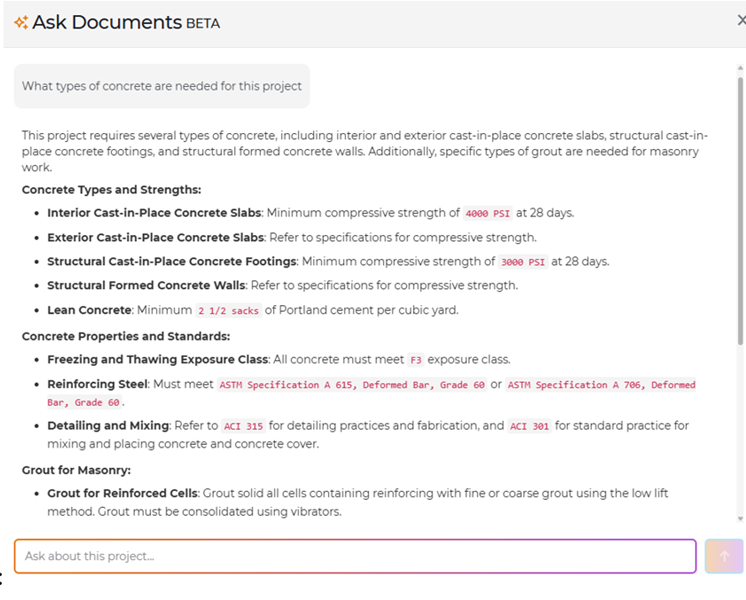746x600 pixels.
Task: Click the 'Concrete Types and Strengths:' heading
Action: pos(111,189)
